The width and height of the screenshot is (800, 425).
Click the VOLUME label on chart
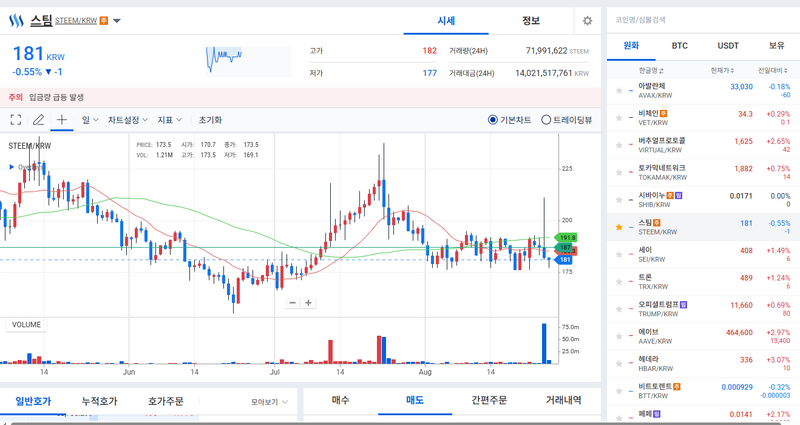pyautogui.click(x=26, y=324)
